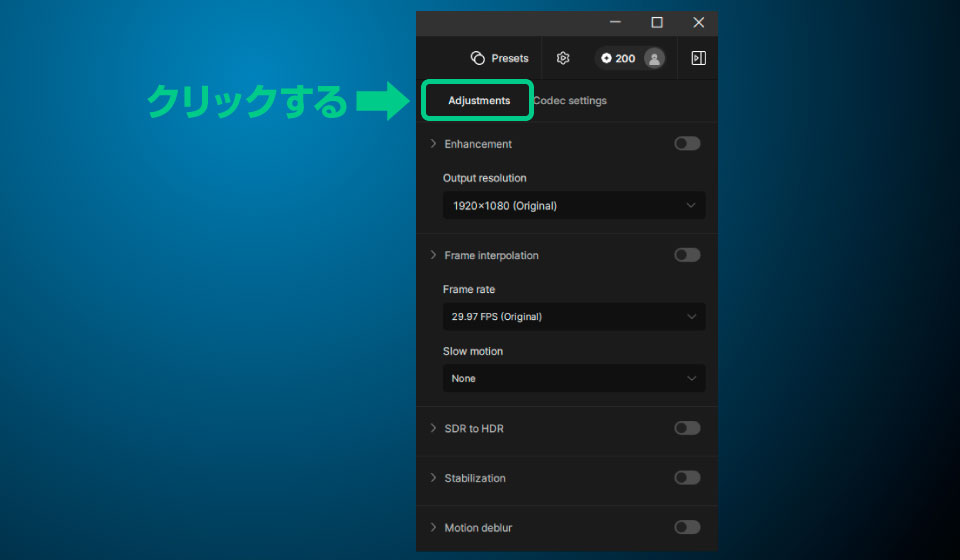Enable the SDR to HDR toggle
Image resolution: width=960 pixels, height=560 pixels.
(x=687, y=428)
